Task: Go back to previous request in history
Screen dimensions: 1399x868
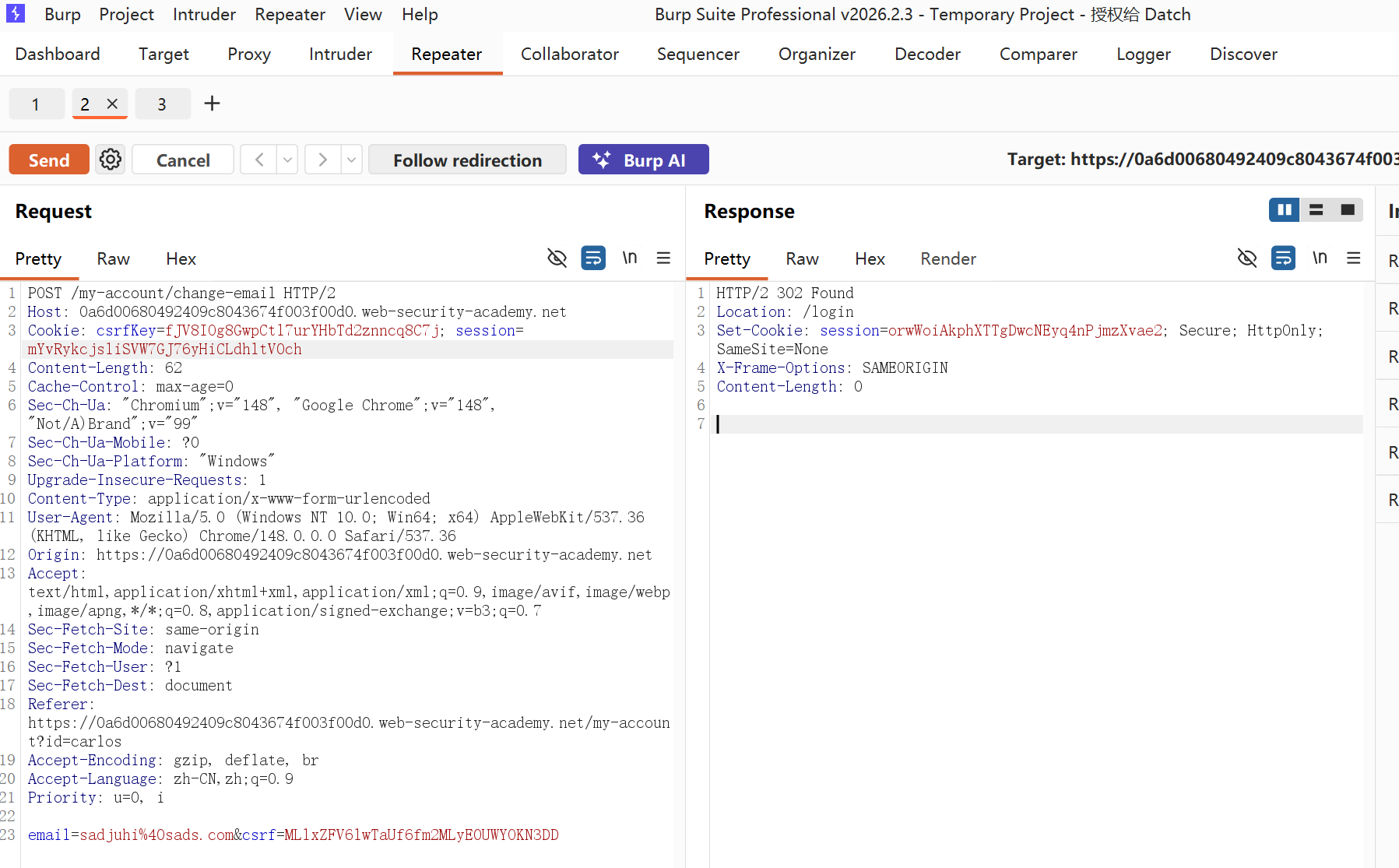Action: click(x=259, y=160)
